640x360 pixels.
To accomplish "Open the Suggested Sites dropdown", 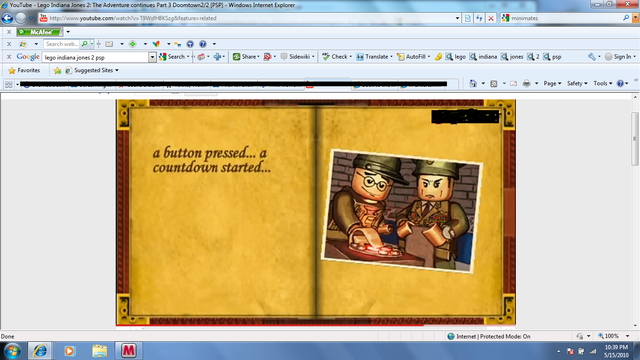I will [x=92, y=70].
